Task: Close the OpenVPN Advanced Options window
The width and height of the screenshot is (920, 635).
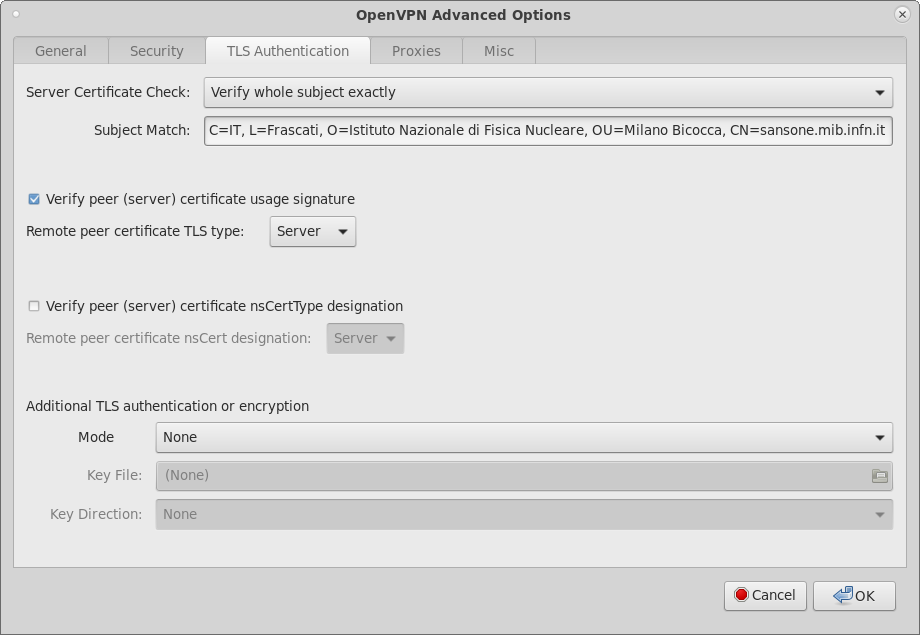Action: click(902, 14)
